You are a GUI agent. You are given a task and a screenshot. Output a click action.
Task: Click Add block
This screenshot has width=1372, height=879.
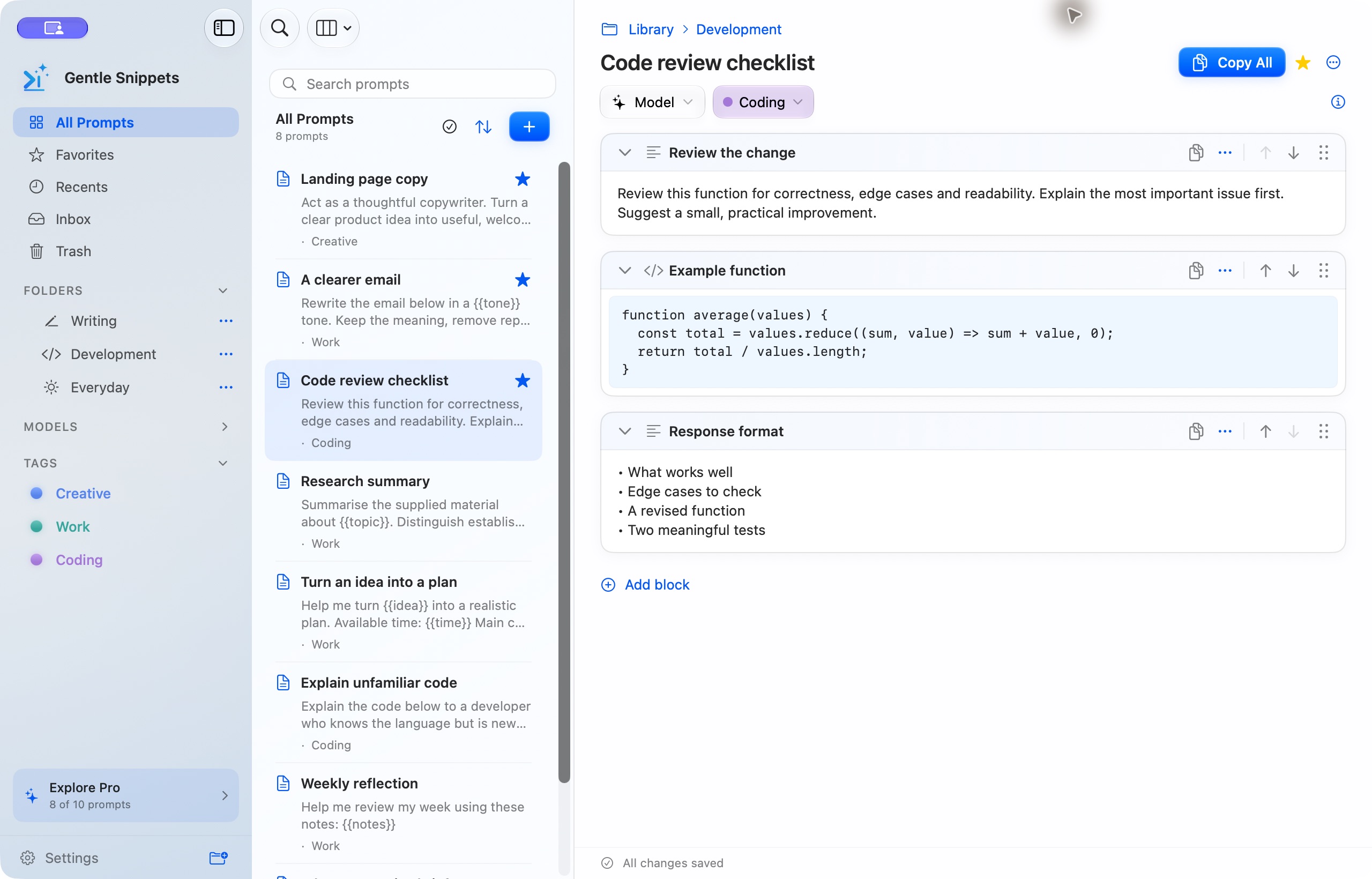click(645, 585)
